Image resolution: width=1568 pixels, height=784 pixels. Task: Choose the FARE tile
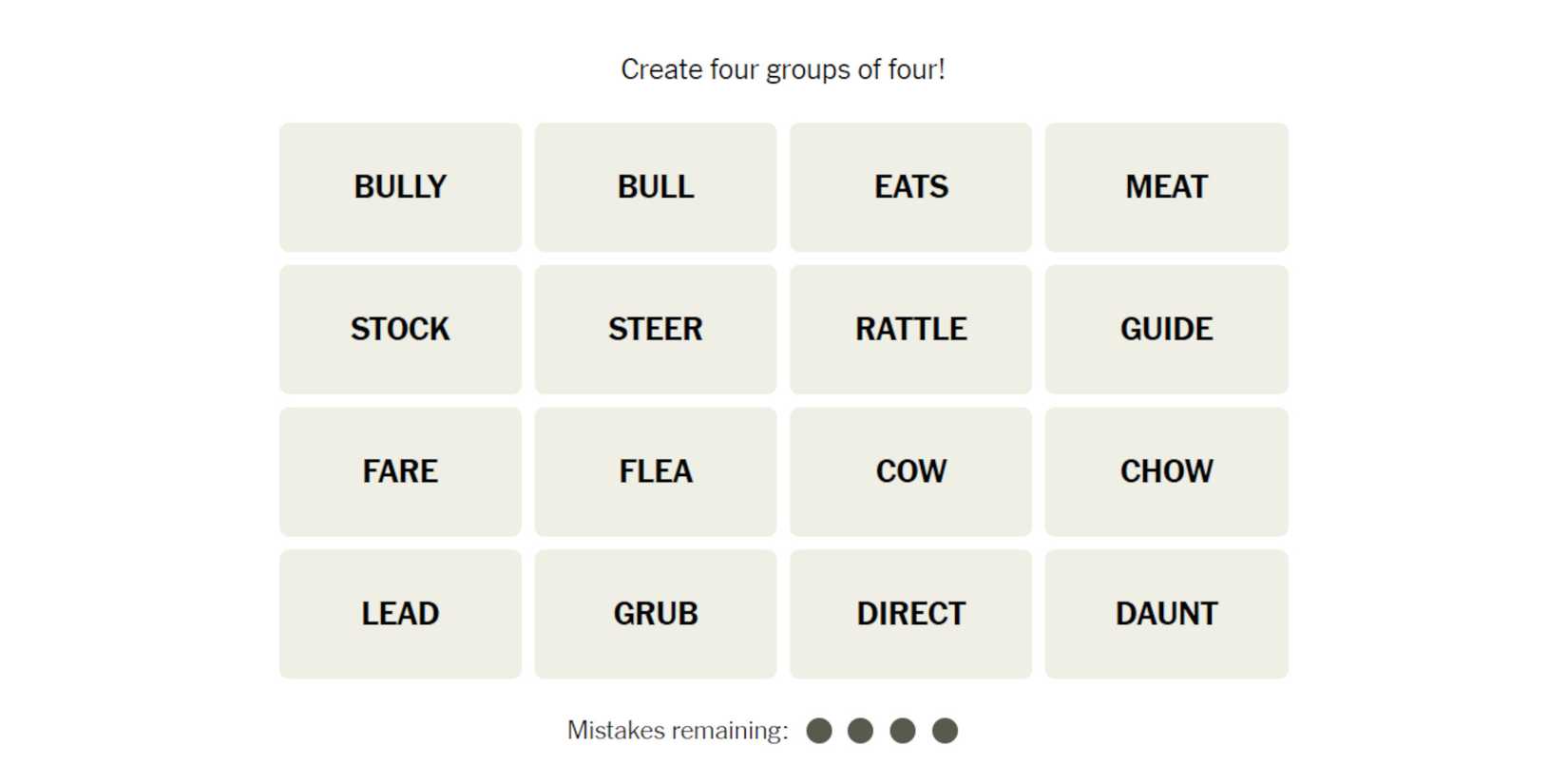click(x=400, y=471)
